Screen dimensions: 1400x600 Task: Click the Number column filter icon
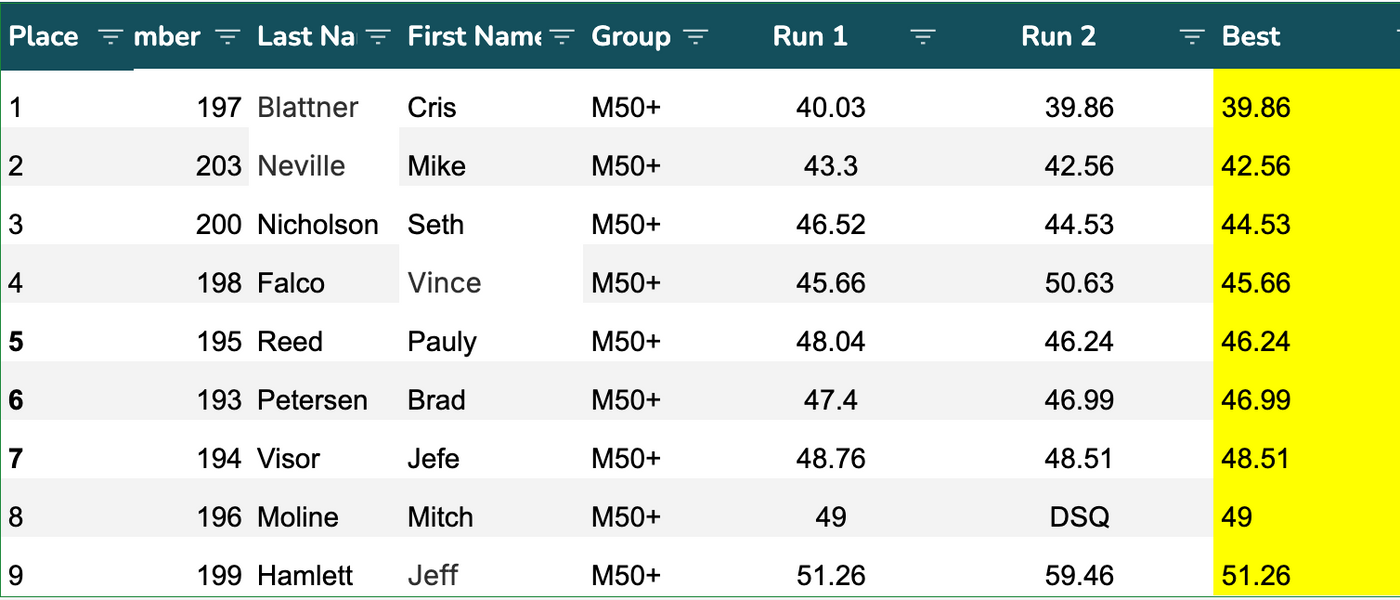pyautogui.click(x=228, y=37)
